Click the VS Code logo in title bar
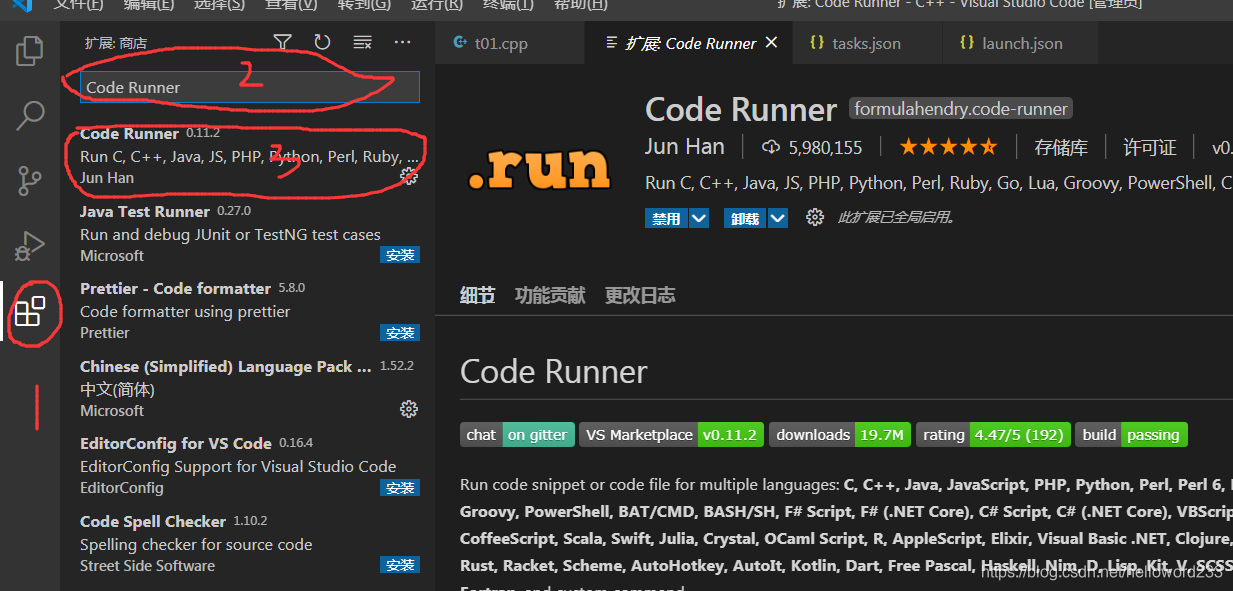Screen dimensions: 1233x591 [x=22, y=4]
